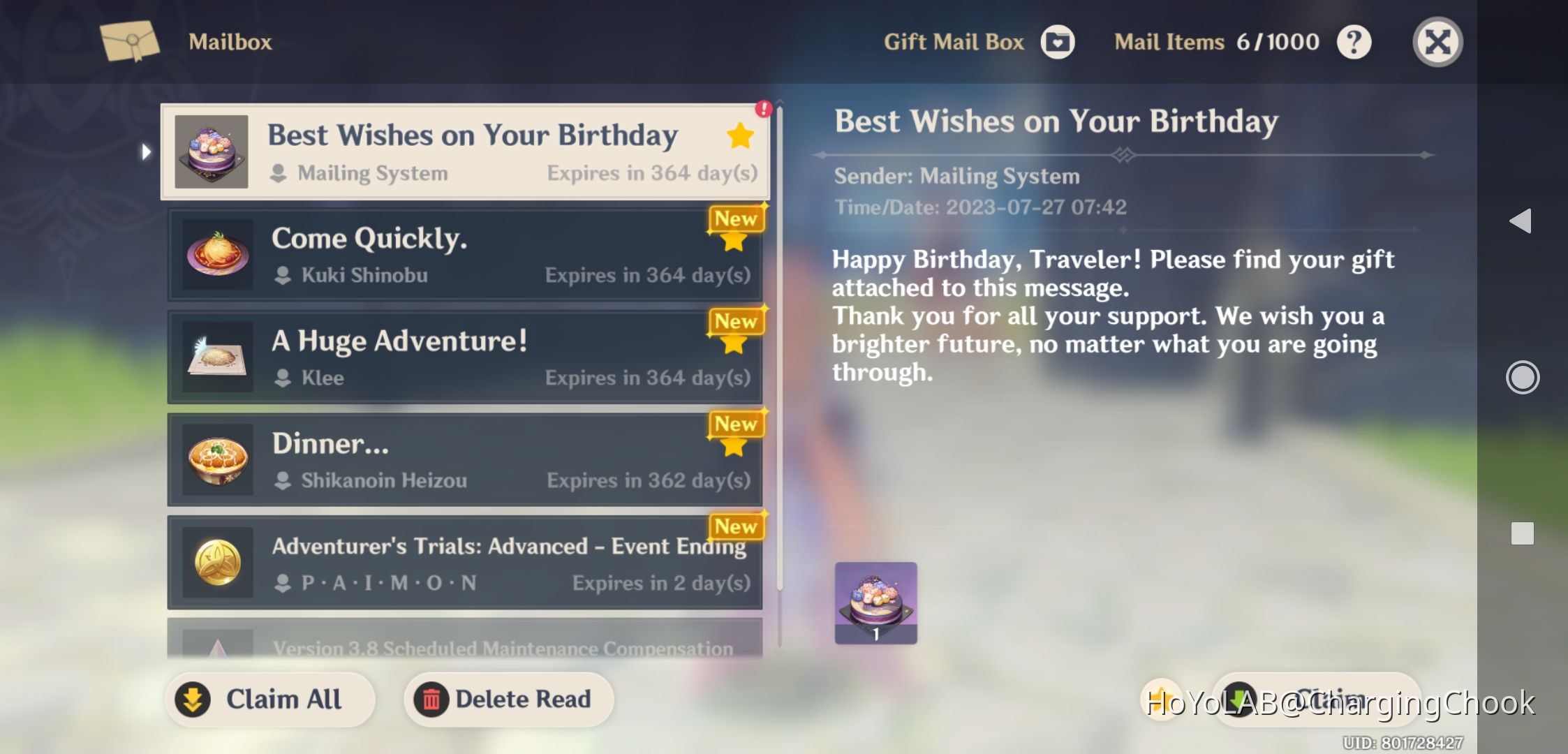Close the Mailbox with X button

[x=1437, y=42]
